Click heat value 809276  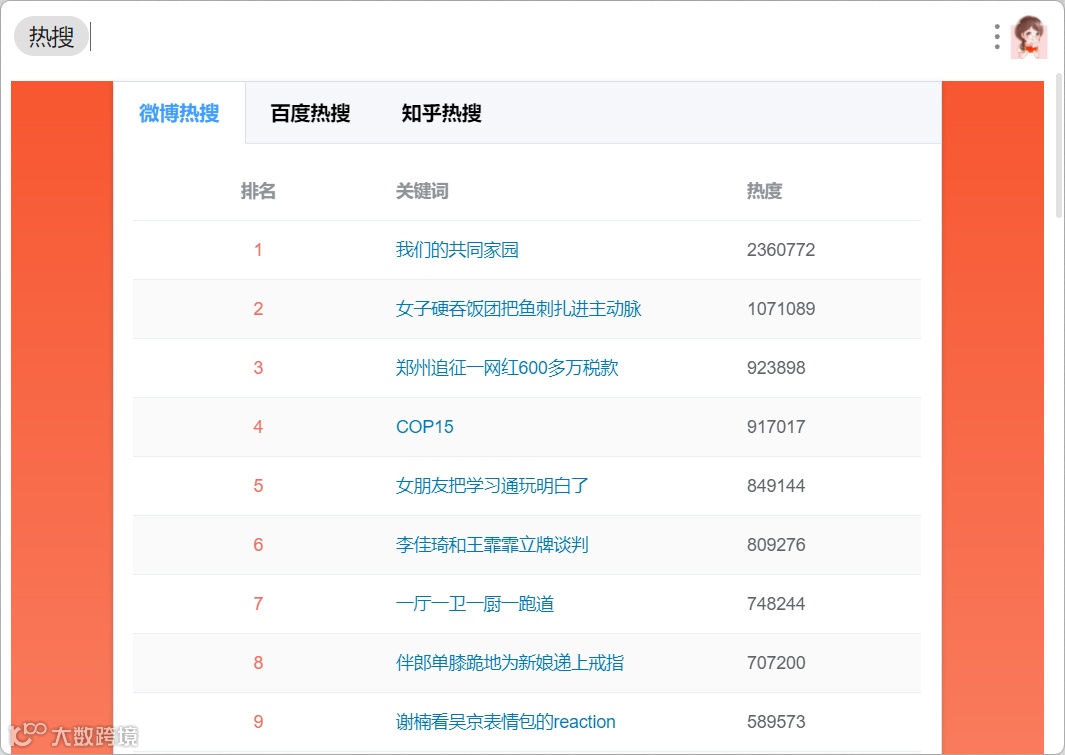(x=776, y=545)
